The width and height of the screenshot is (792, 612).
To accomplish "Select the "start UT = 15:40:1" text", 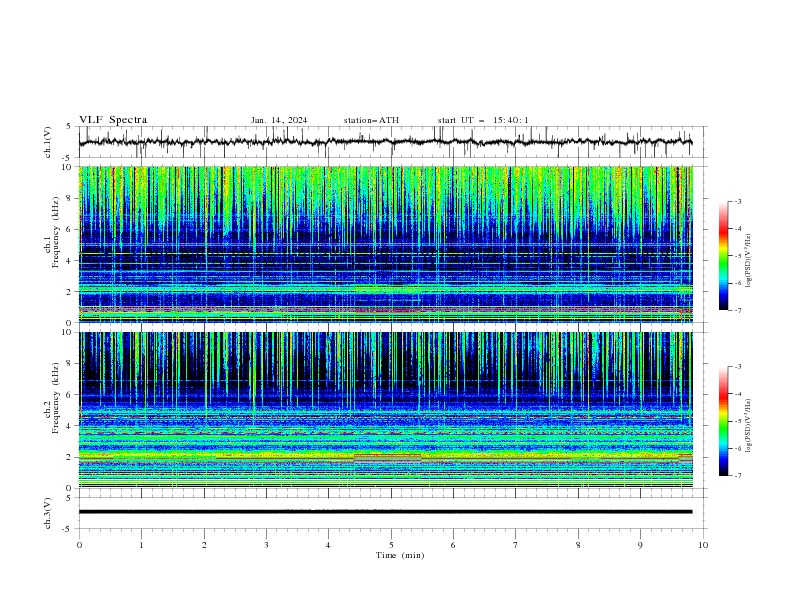I will (483, 120).
